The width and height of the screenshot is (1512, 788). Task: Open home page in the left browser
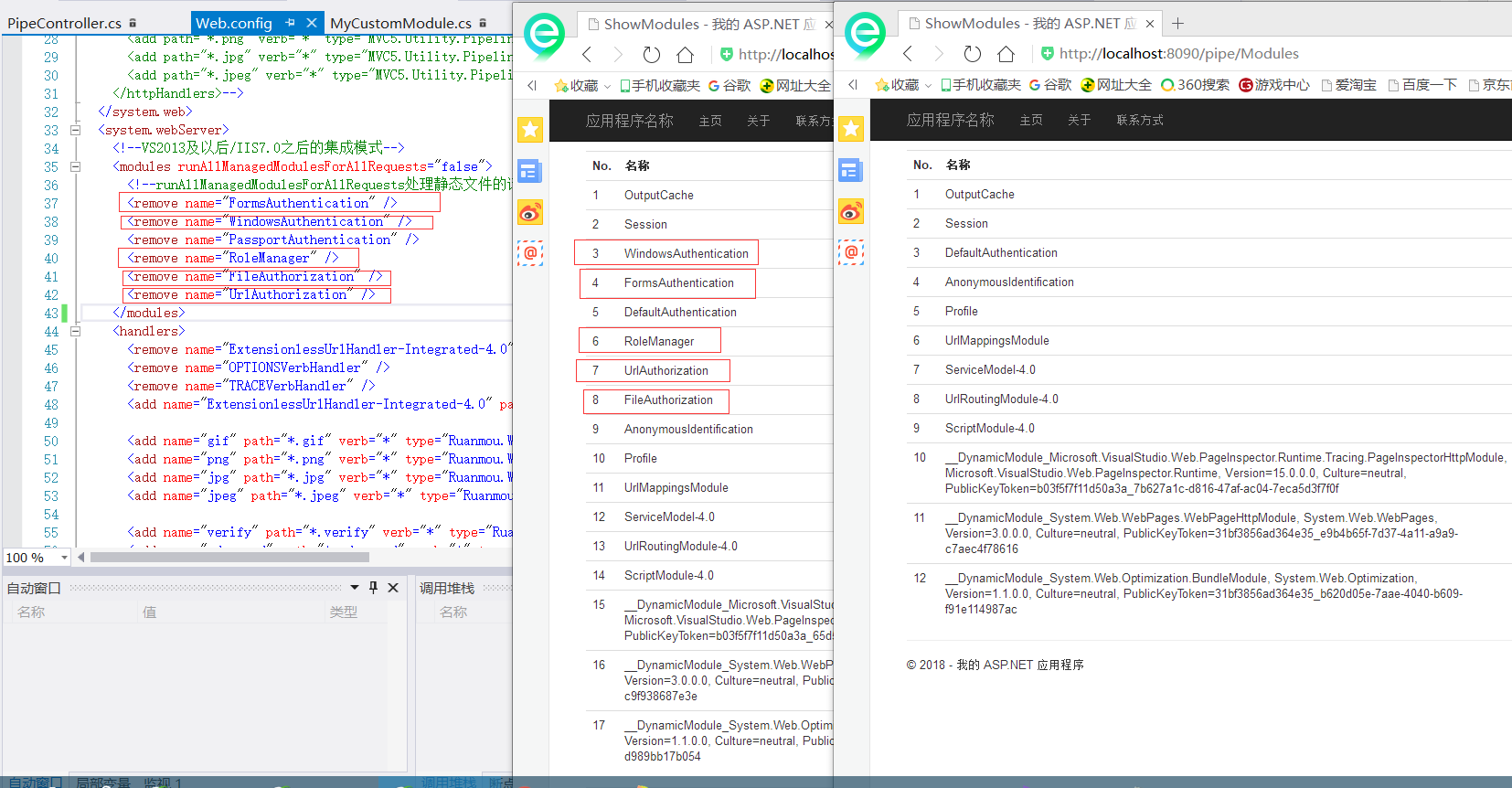pyautogui.click(x=686, y=55)
